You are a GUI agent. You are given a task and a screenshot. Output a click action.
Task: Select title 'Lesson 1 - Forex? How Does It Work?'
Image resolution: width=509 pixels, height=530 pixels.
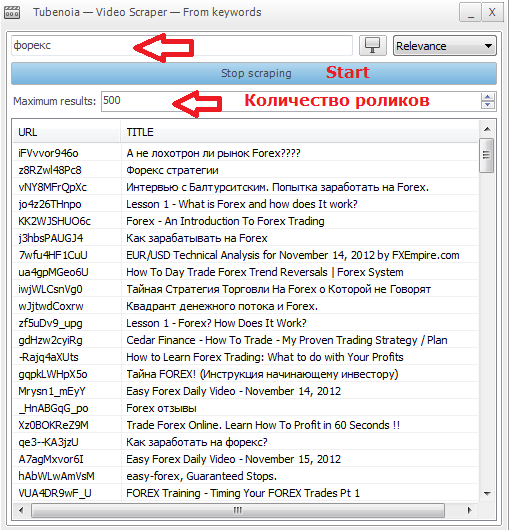(x=216, y=323)
